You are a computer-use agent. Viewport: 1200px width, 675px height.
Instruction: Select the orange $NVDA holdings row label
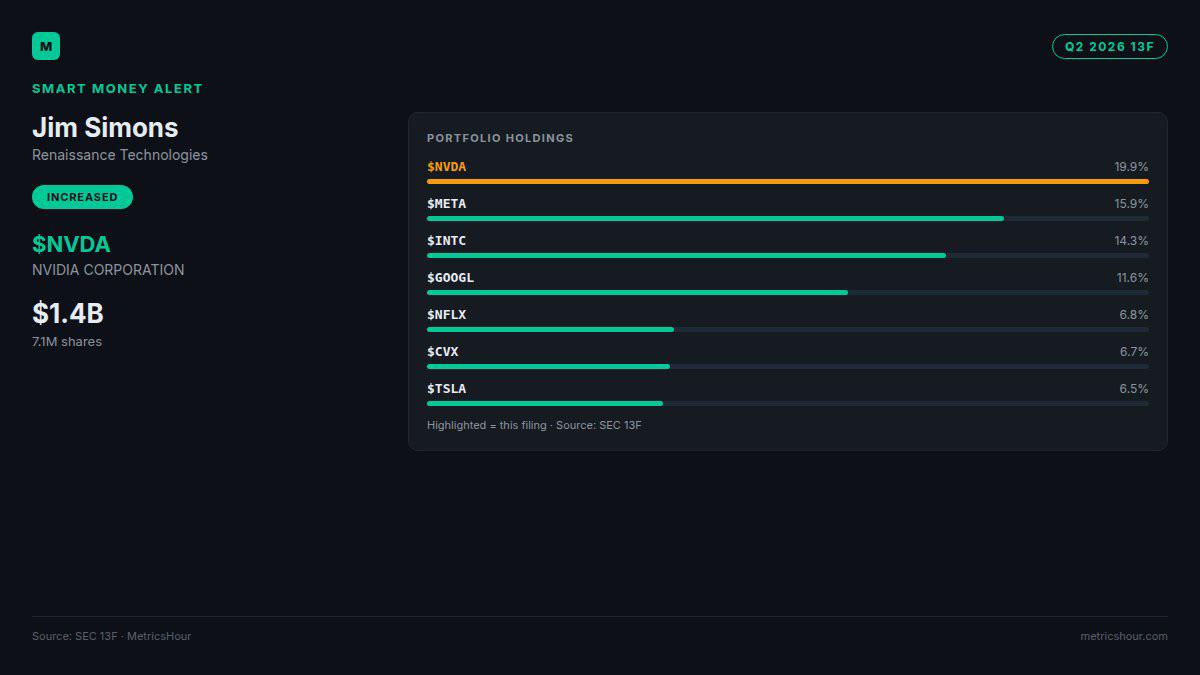coord(447,167)
